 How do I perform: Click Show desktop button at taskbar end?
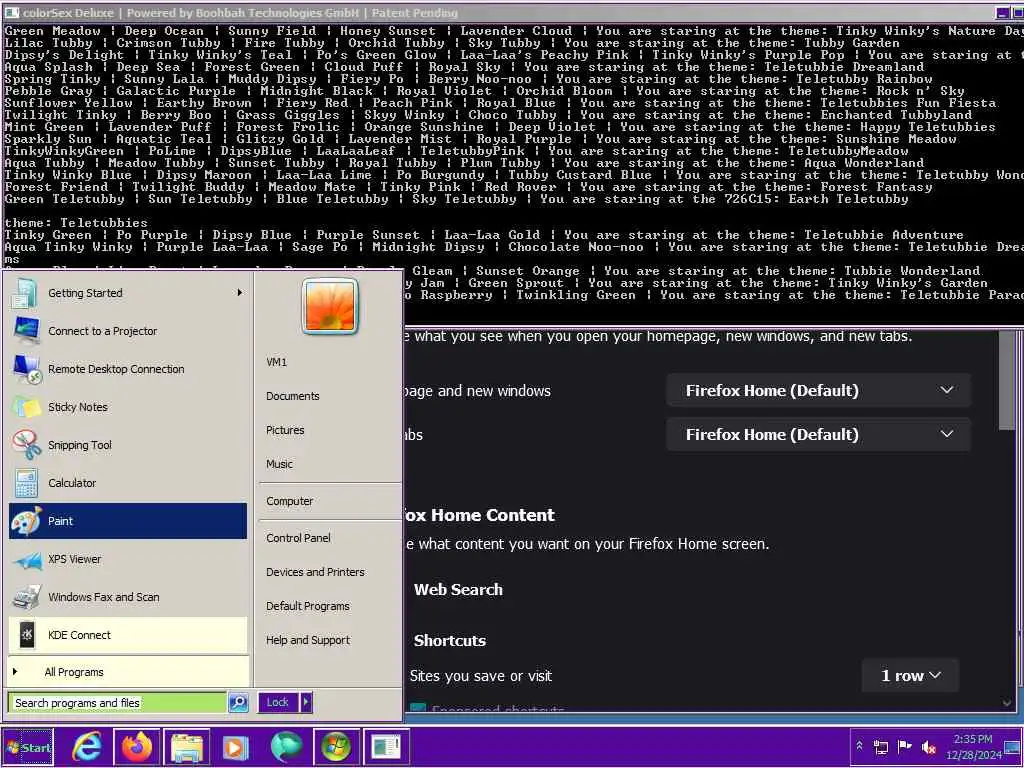pos(1014,747)
